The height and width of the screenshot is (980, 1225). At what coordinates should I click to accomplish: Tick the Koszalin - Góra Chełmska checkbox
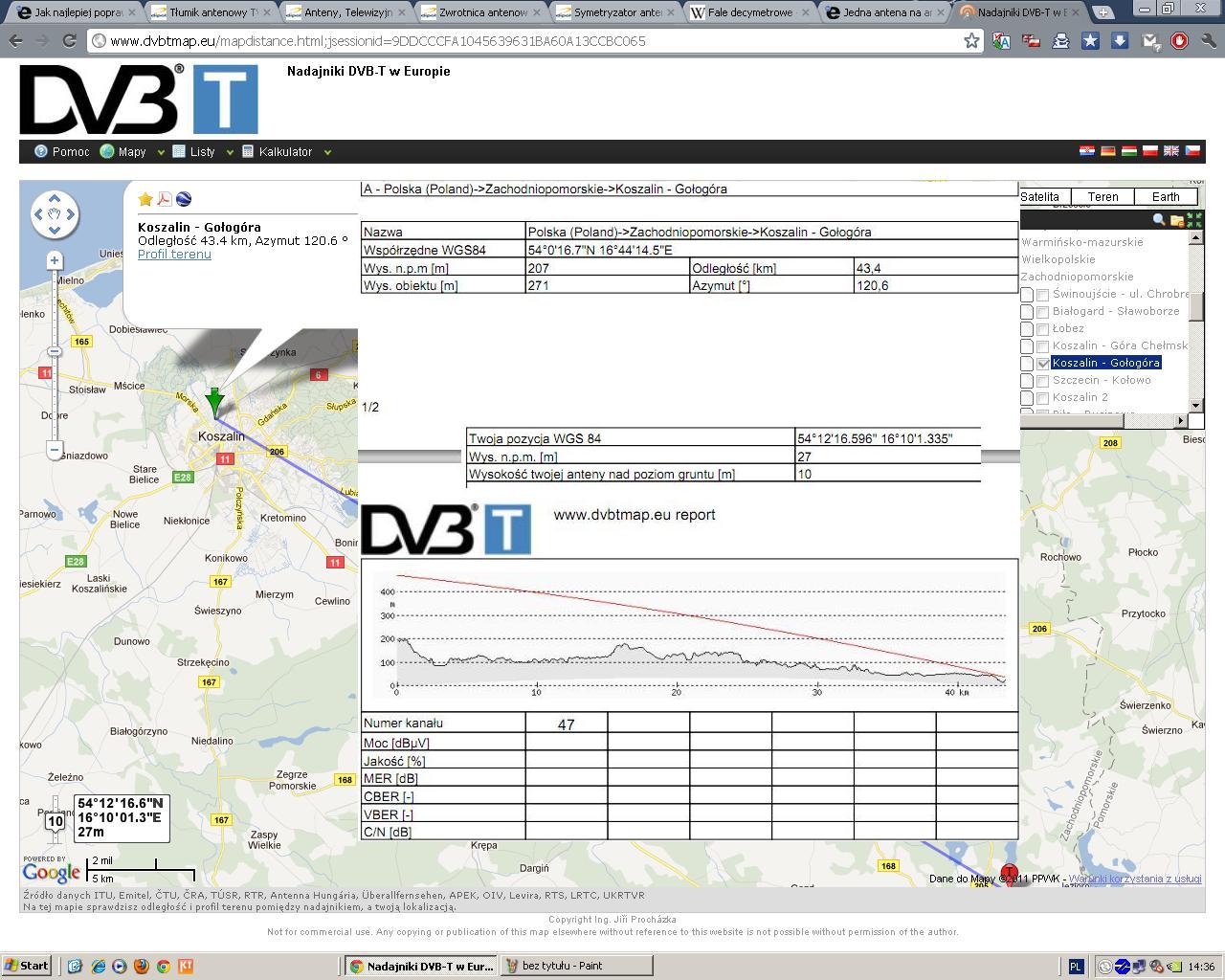pos(1043,346)
